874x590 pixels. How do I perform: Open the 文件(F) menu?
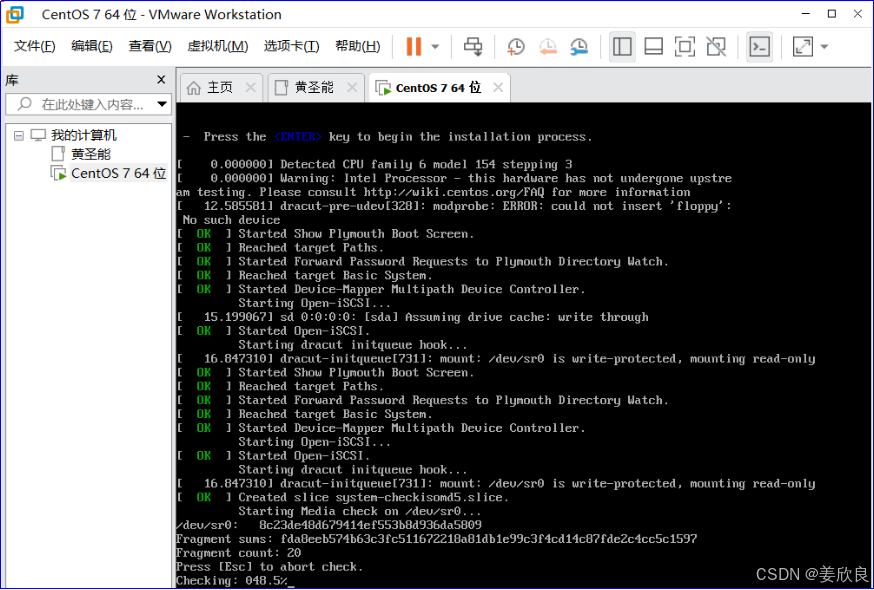coord(35,46)
